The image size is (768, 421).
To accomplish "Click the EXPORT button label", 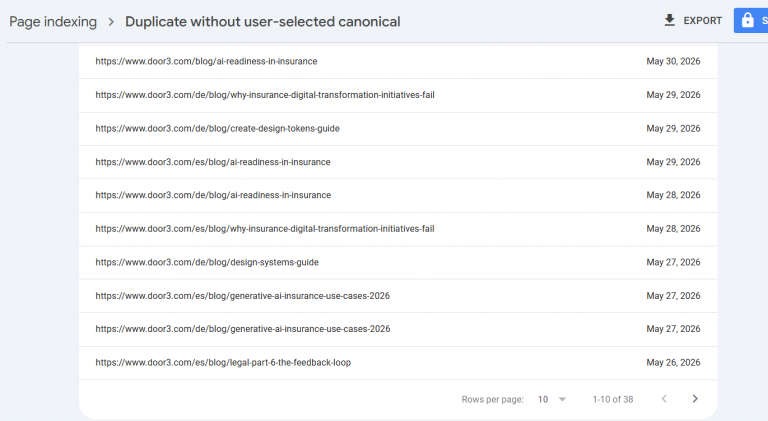I will click(x=702, y=21).
